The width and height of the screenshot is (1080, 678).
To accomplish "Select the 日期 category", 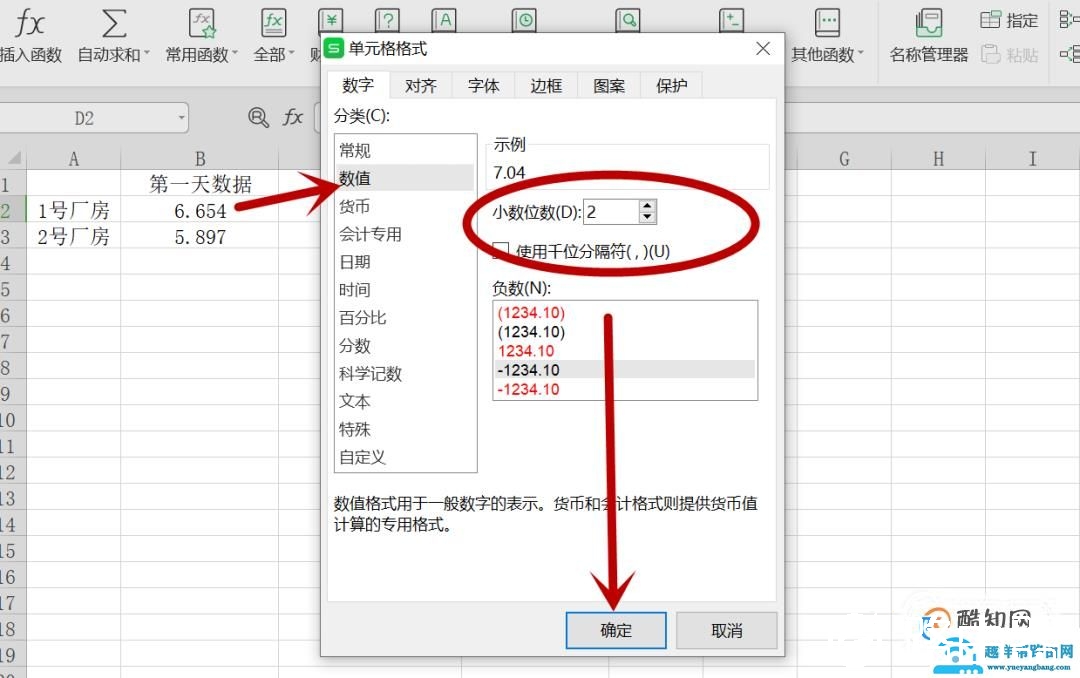I will pyautogui.click(x=405, y=262).
